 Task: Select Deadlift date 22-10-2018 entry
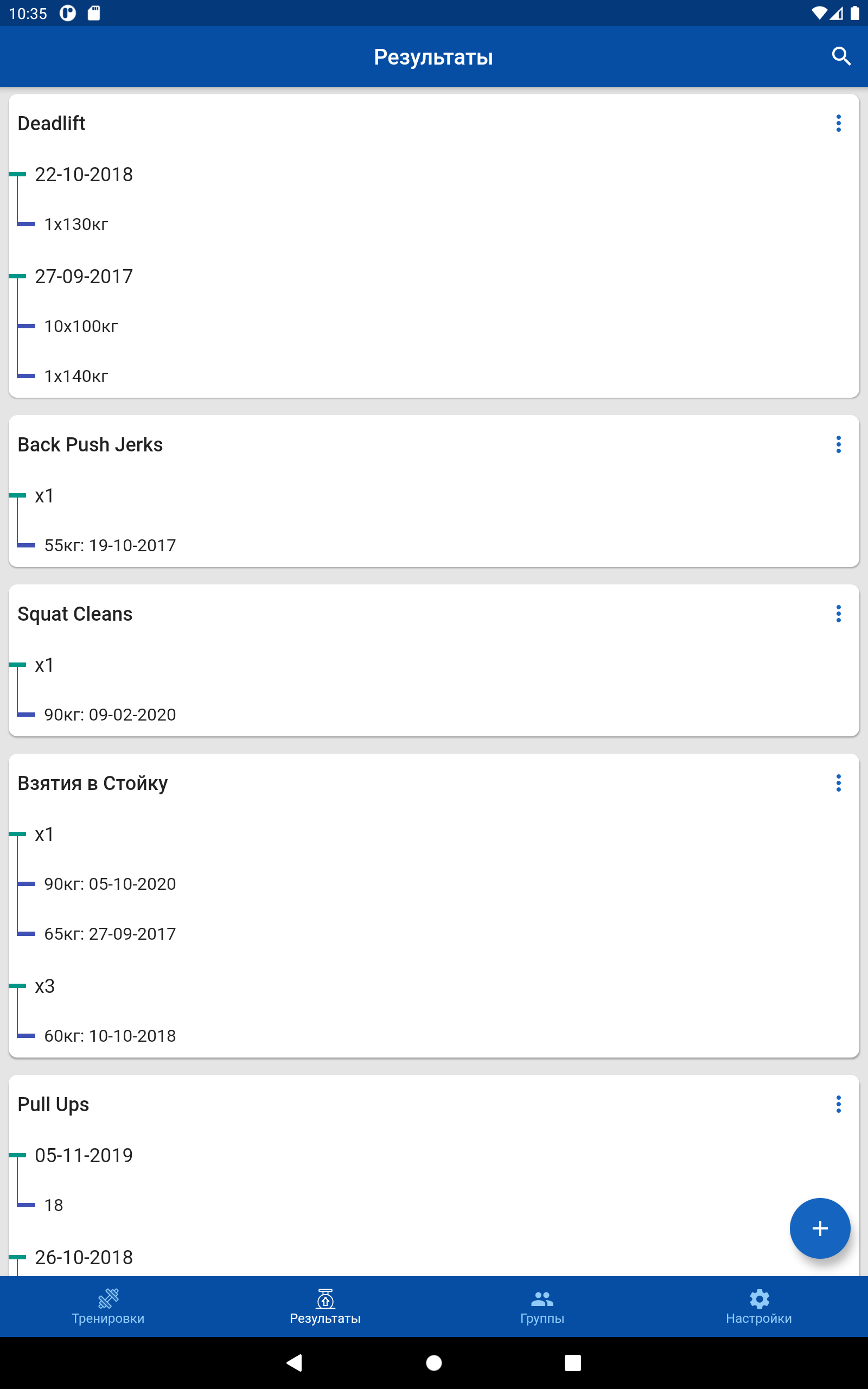pyautogui.click(x=84, y=175)
